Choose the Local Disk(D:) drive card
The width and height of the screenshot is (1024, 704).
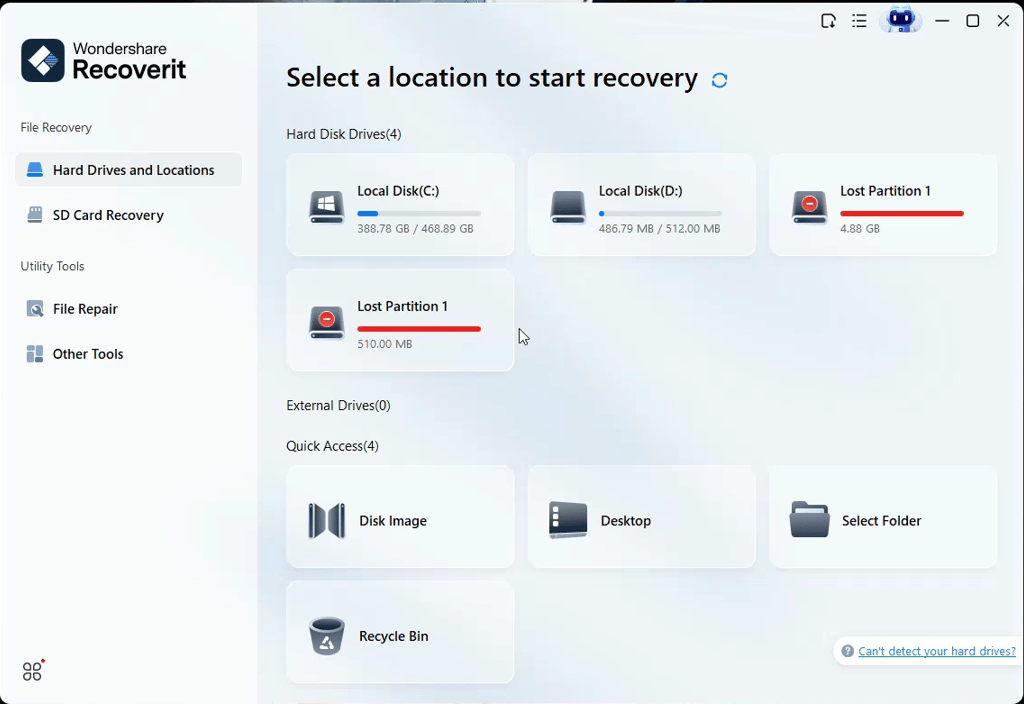[x=641, y=205]
